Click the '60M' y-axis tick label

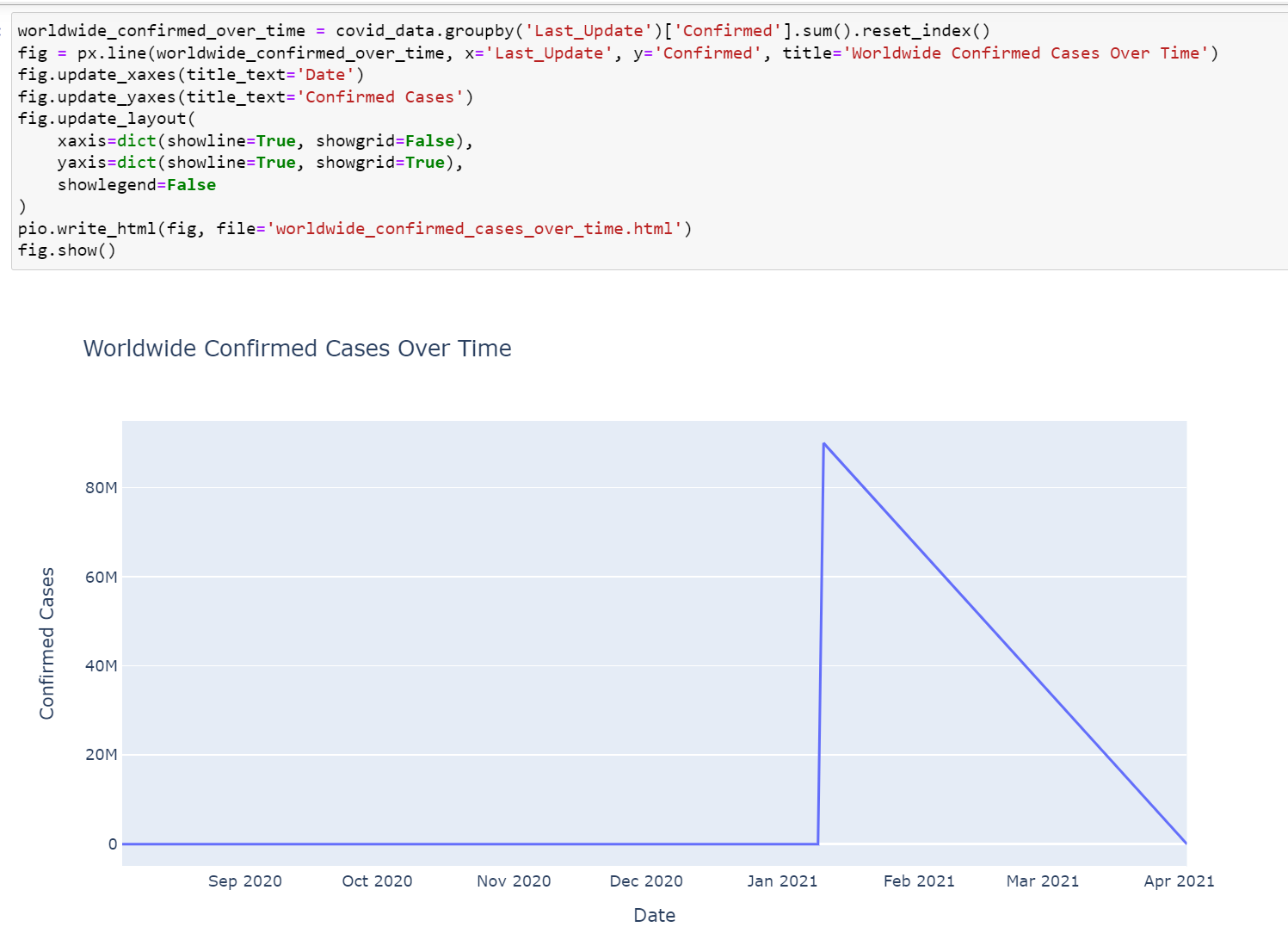102,578
